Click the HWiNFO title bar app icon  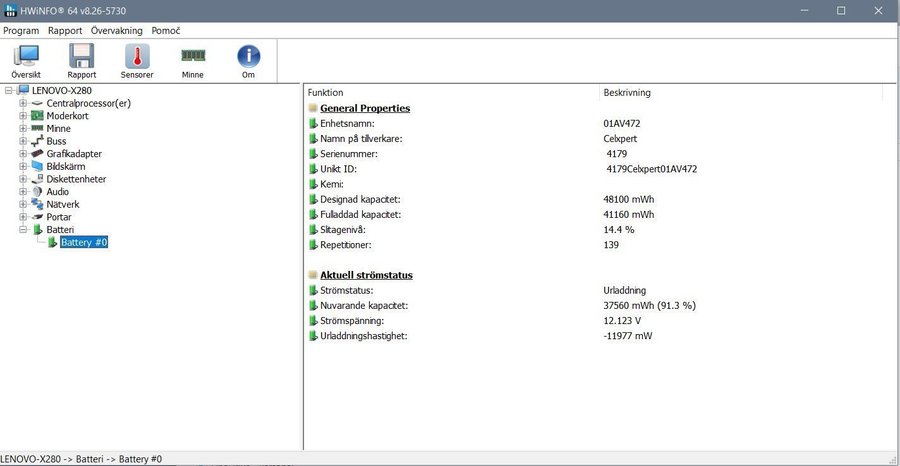tap(10, 10)
